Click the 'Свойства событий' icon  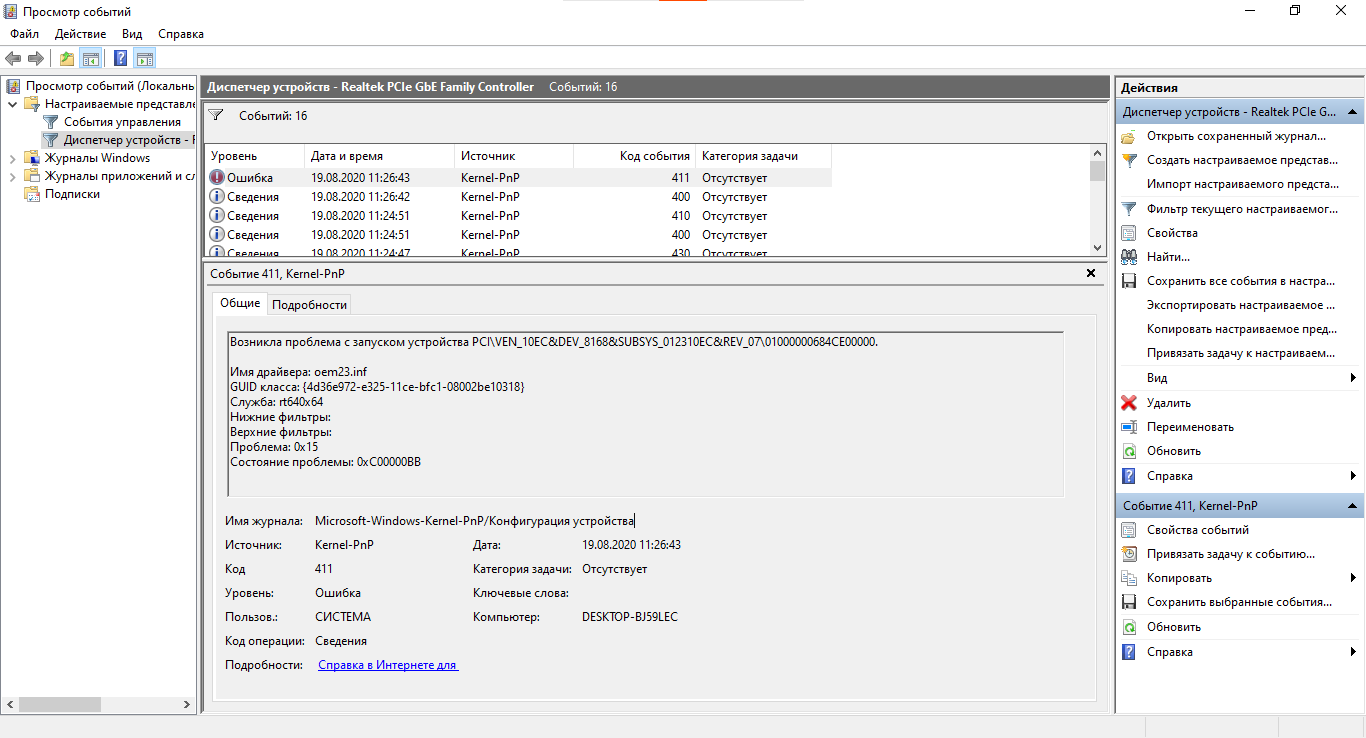[1129, 530]
